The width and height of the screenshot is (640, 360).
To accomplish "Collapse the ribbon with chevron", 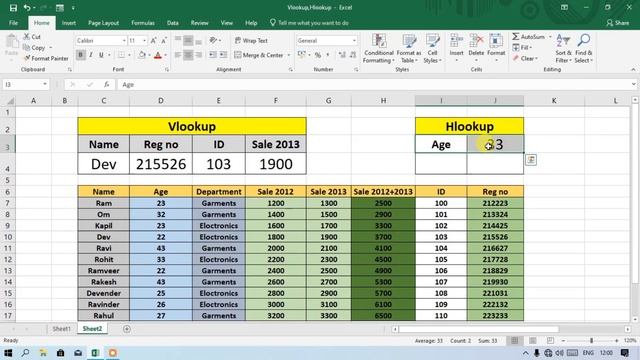I will pos(633,70).
